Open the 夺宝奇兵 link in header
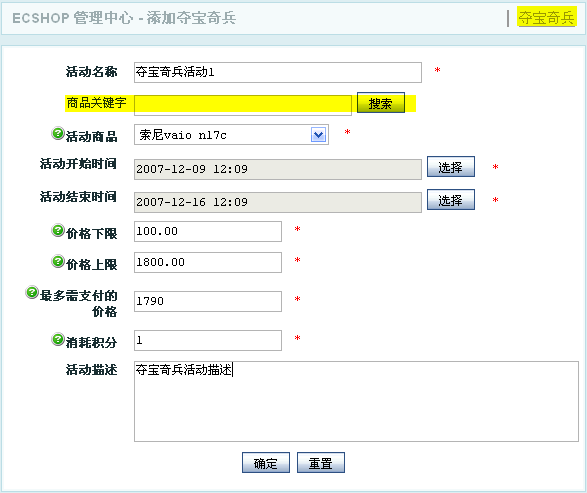Viewport: 587px width, 493px height. 546,18
